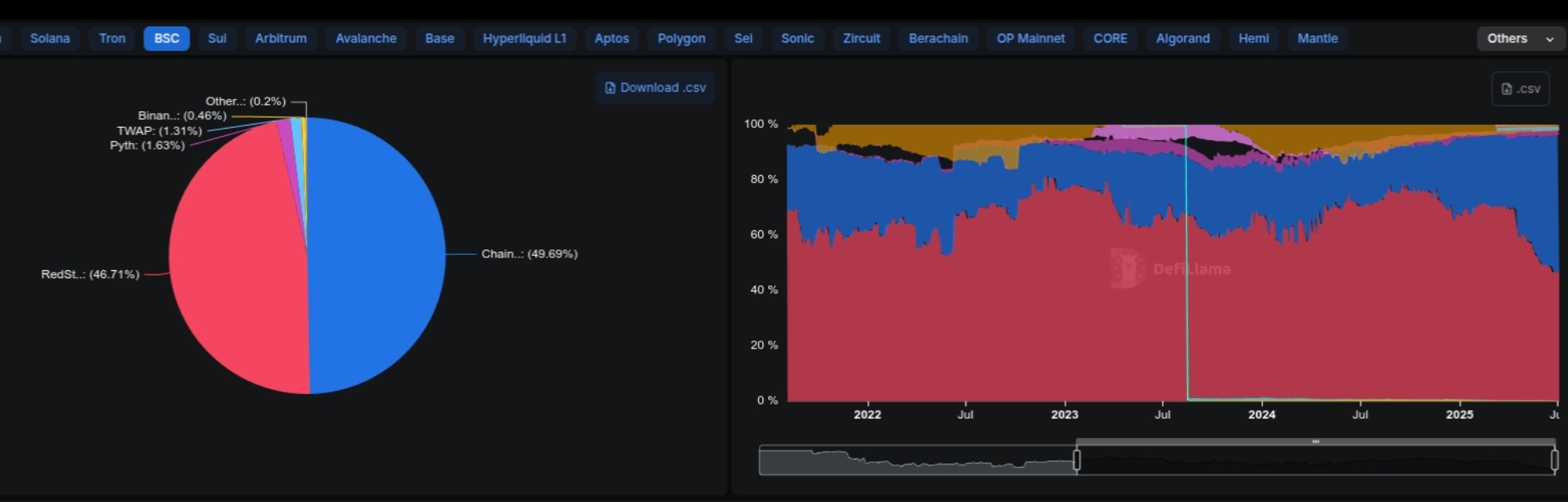Image resolution: width=1568 pixels, height=502 pixels.
Task: Click the 20 % label on the vertical axis
Action: [764, 345]
